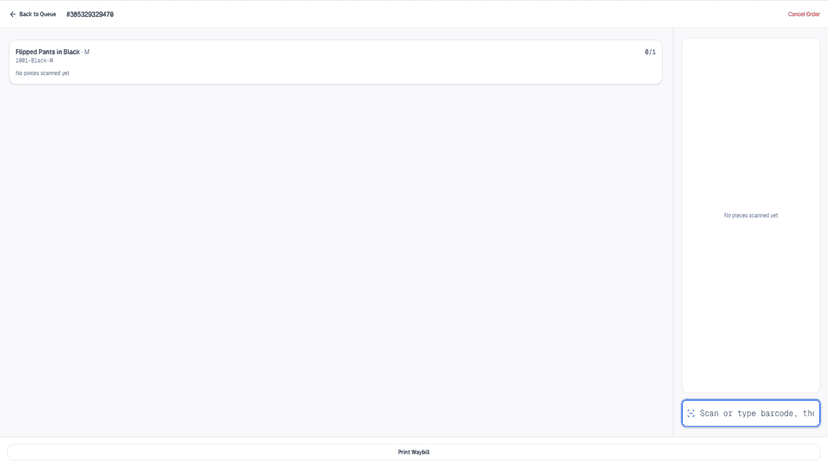
Task: Click the item card's No pieces scanned yet text
Action: tap(42, 73)
